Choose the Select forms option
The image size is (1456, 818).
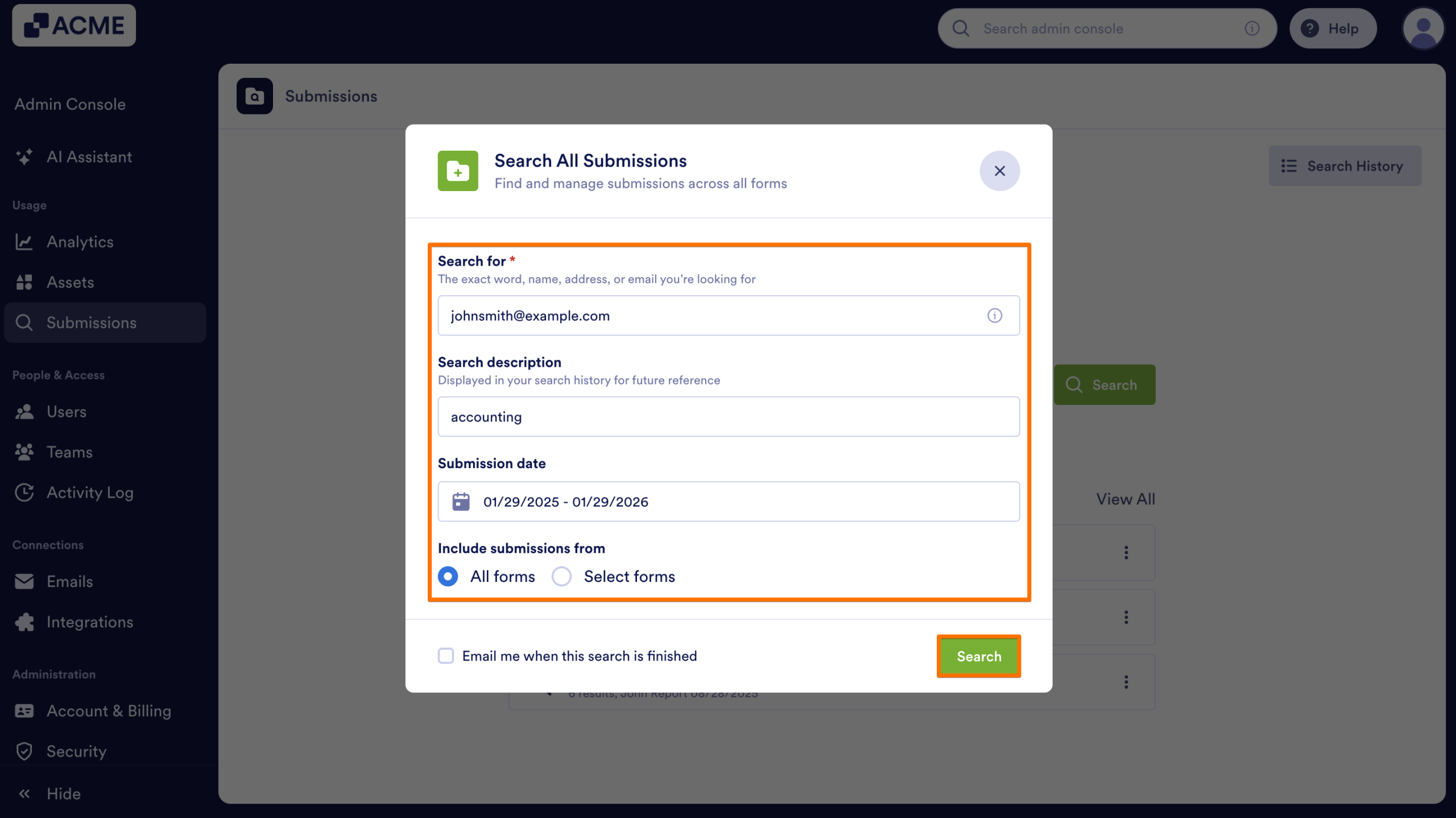tap(561, 576)
